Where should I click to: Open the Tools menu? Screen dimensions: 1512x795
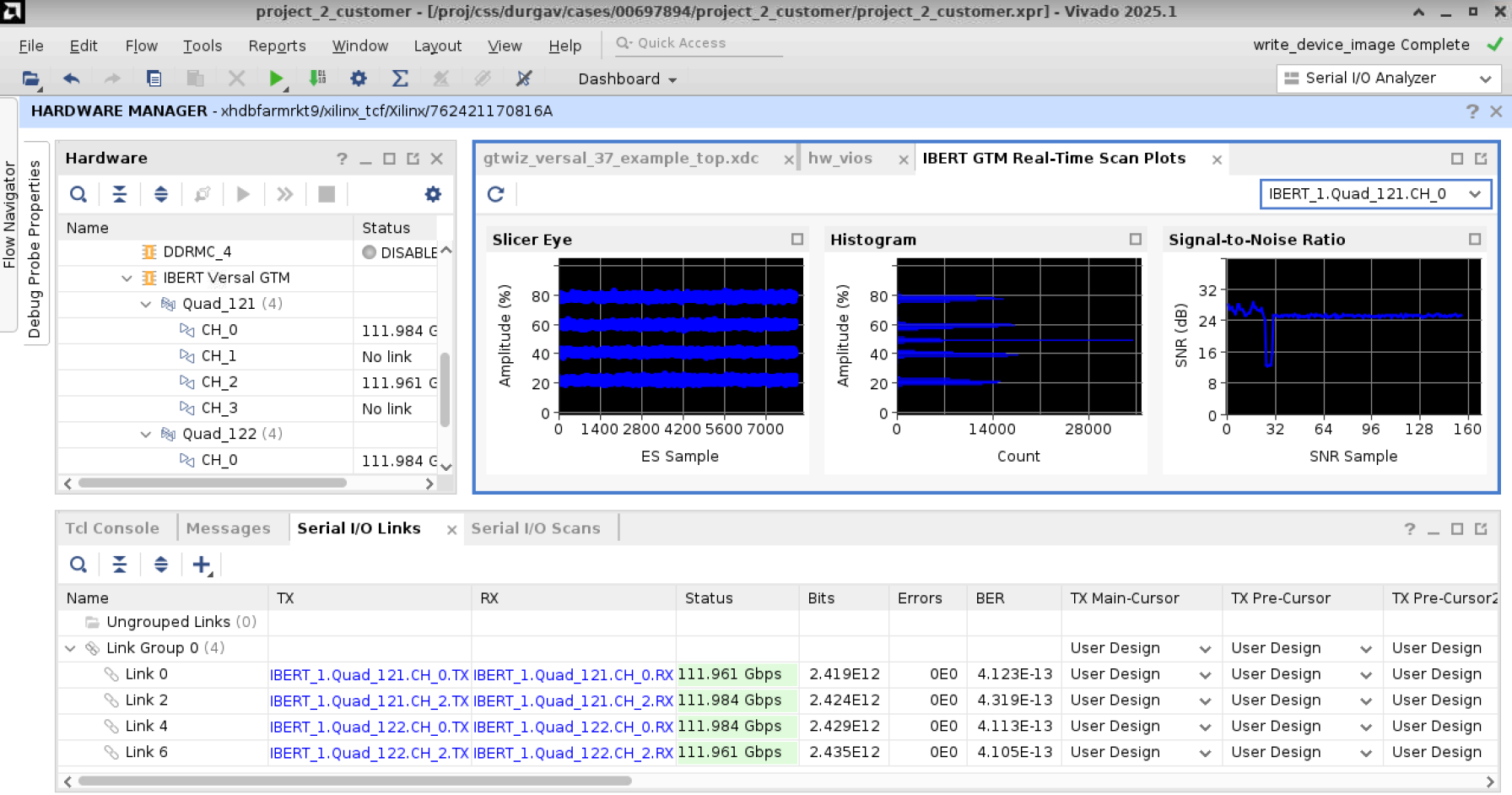tap(202, 46)
